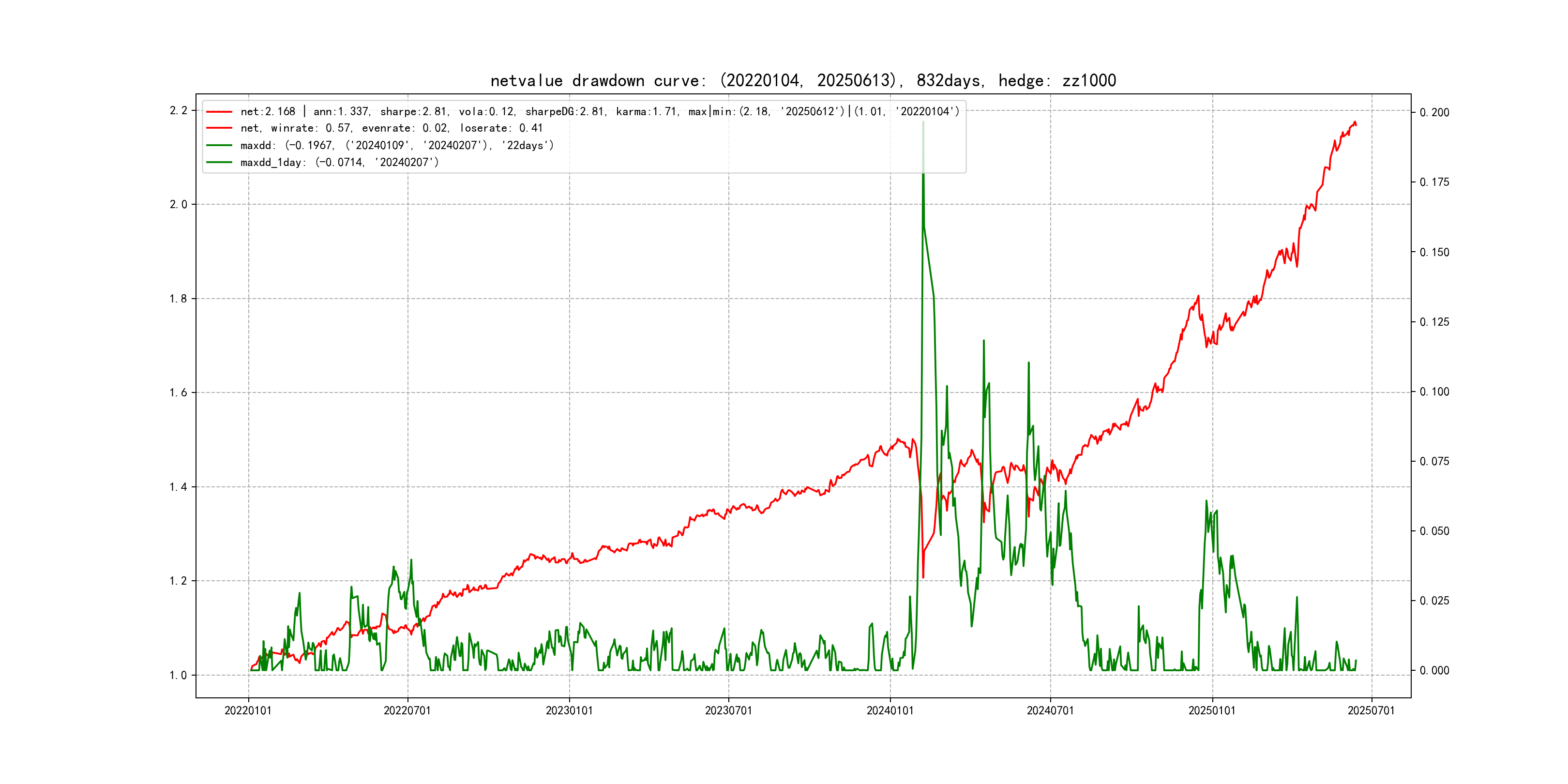The image size is (1568, 784).
Task: Click the 20230701 x-axis date label
Action: click(x=729, y=710)
